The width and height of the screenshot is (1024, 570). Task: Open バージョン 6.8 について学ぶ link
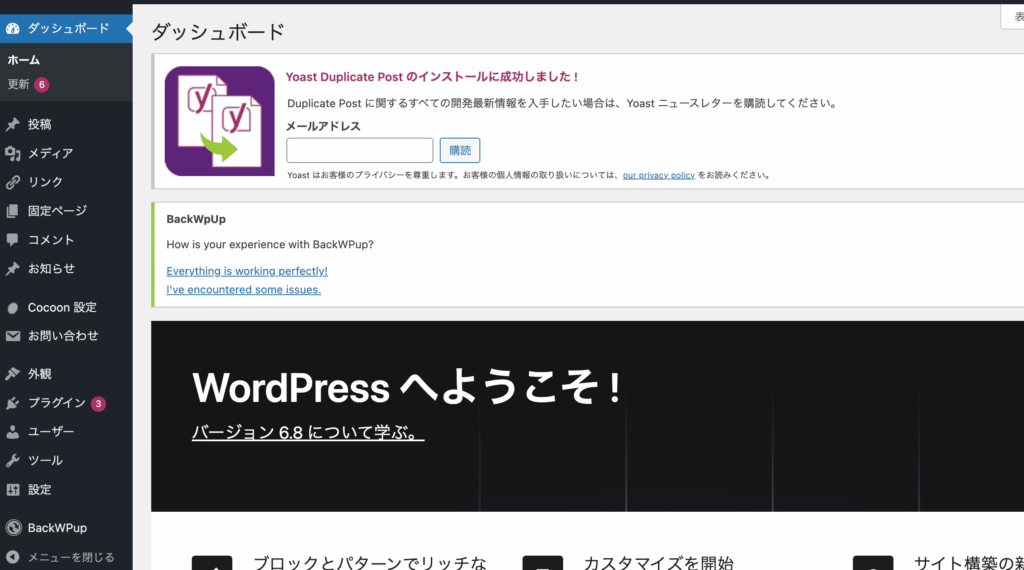[308, 432]
